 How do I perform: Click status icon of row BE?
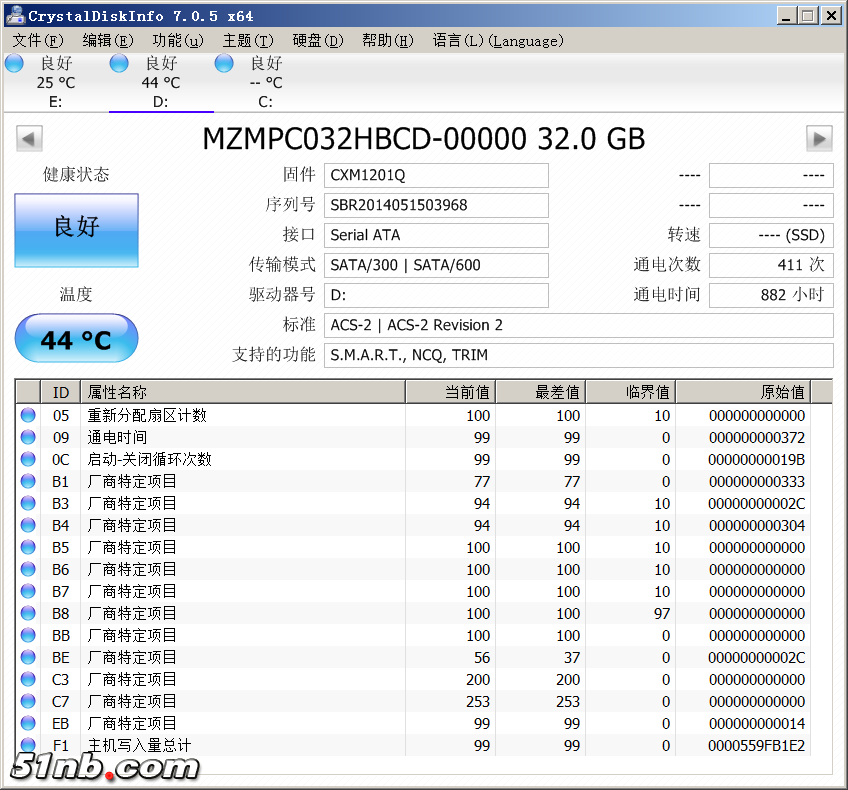28,658
